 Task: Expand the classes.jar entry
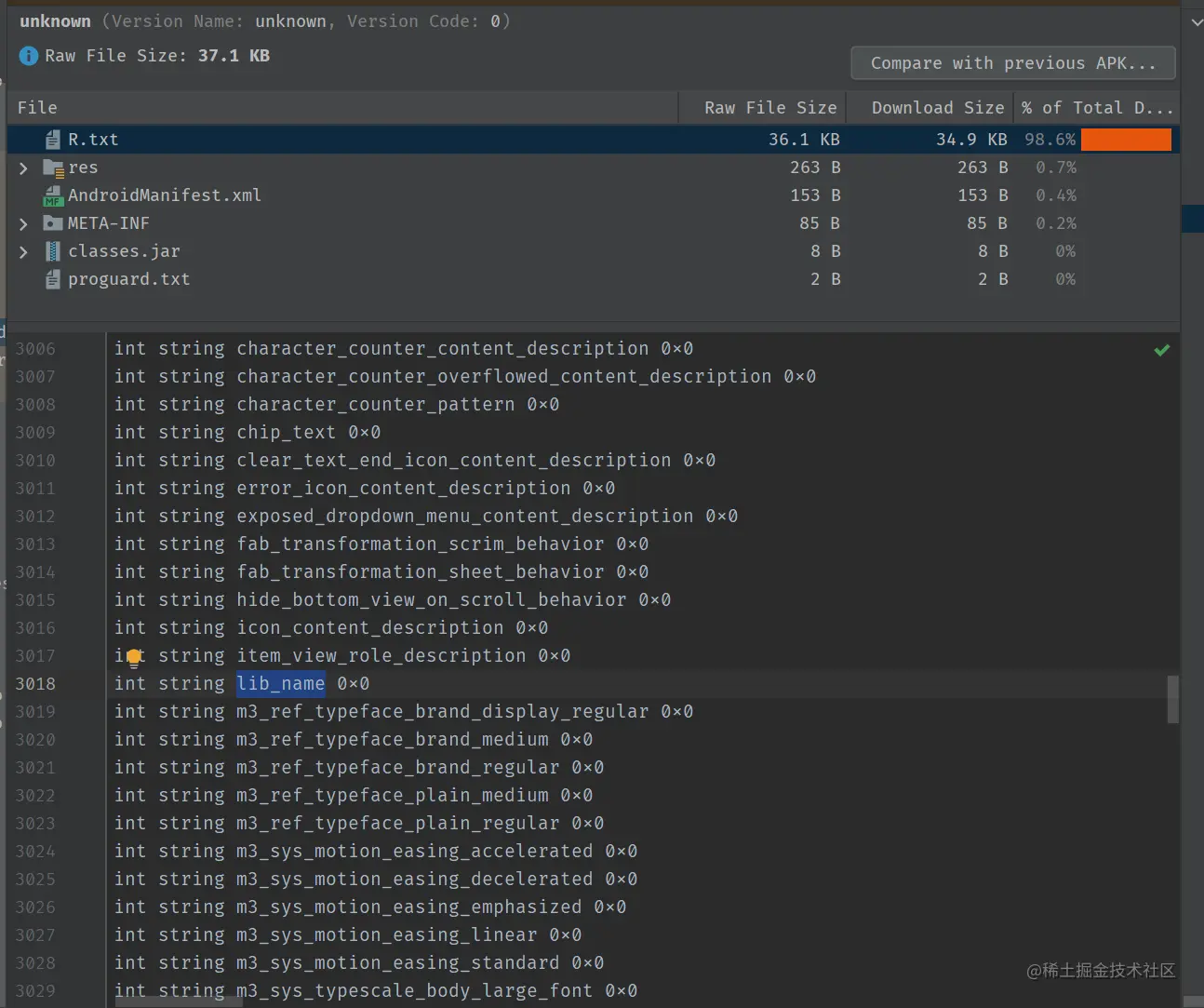[23, 252]
